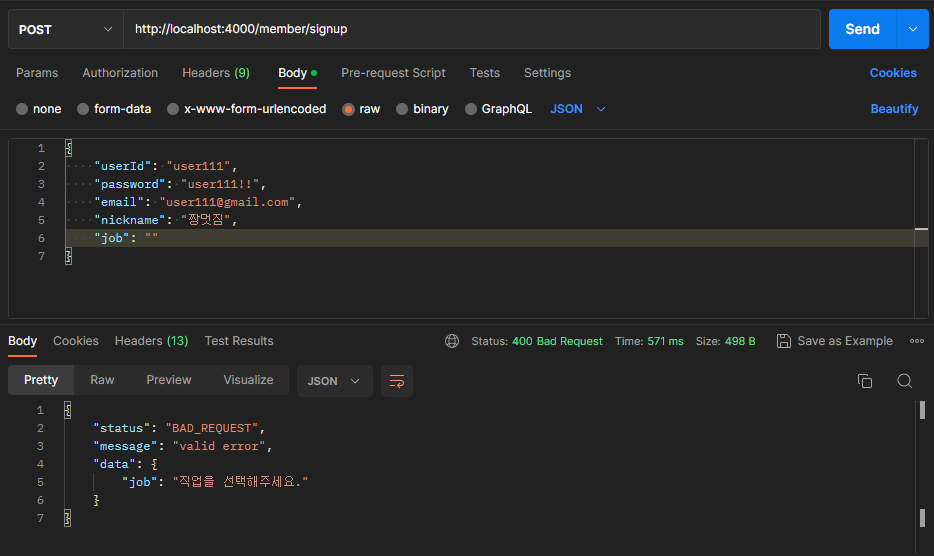934x556 pixels.
Task: Click the network globe icon
Action: click(x=452, y=341)
